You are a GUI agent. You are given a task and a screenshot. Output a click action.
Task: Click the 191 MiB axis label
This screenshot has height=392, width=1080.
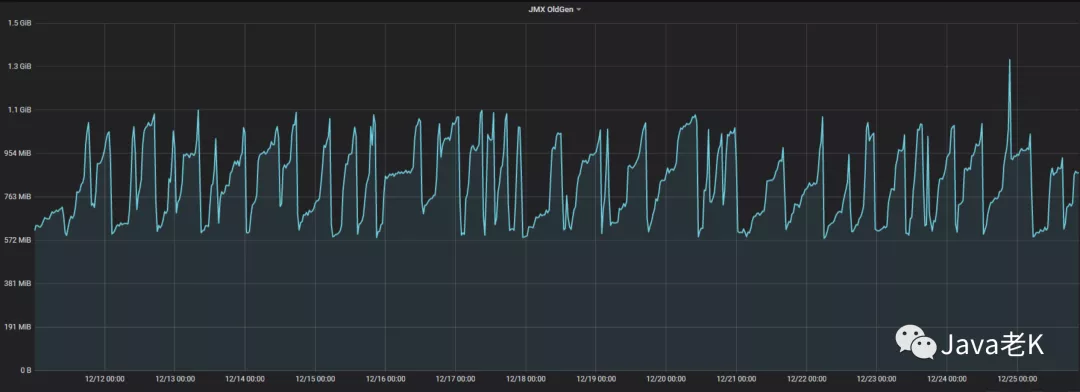[19, 327]
